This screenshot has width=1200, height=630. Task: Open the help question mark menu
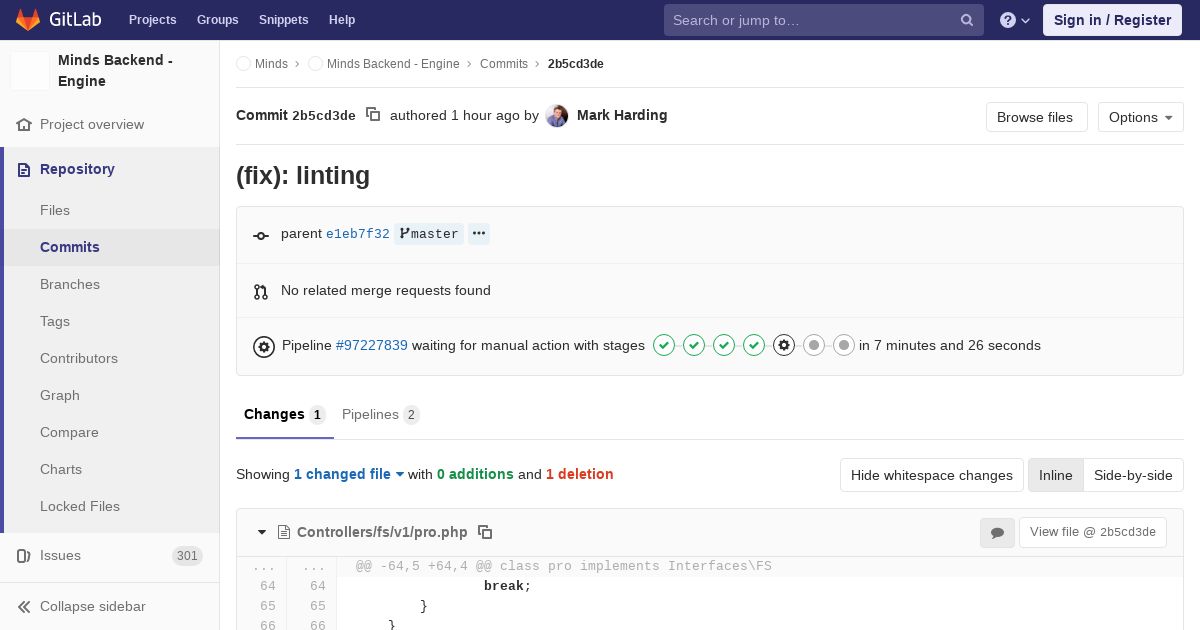1014,20
